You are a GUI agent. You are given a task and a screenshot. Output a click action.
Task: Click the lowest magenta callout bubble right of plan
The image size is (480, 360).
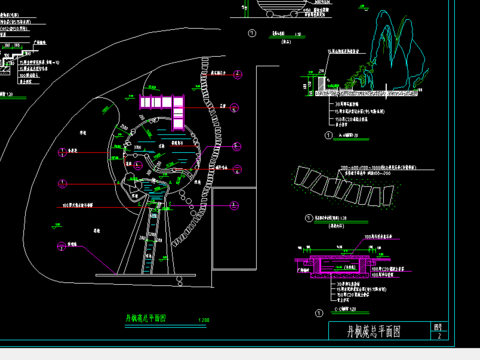[234, 205]
